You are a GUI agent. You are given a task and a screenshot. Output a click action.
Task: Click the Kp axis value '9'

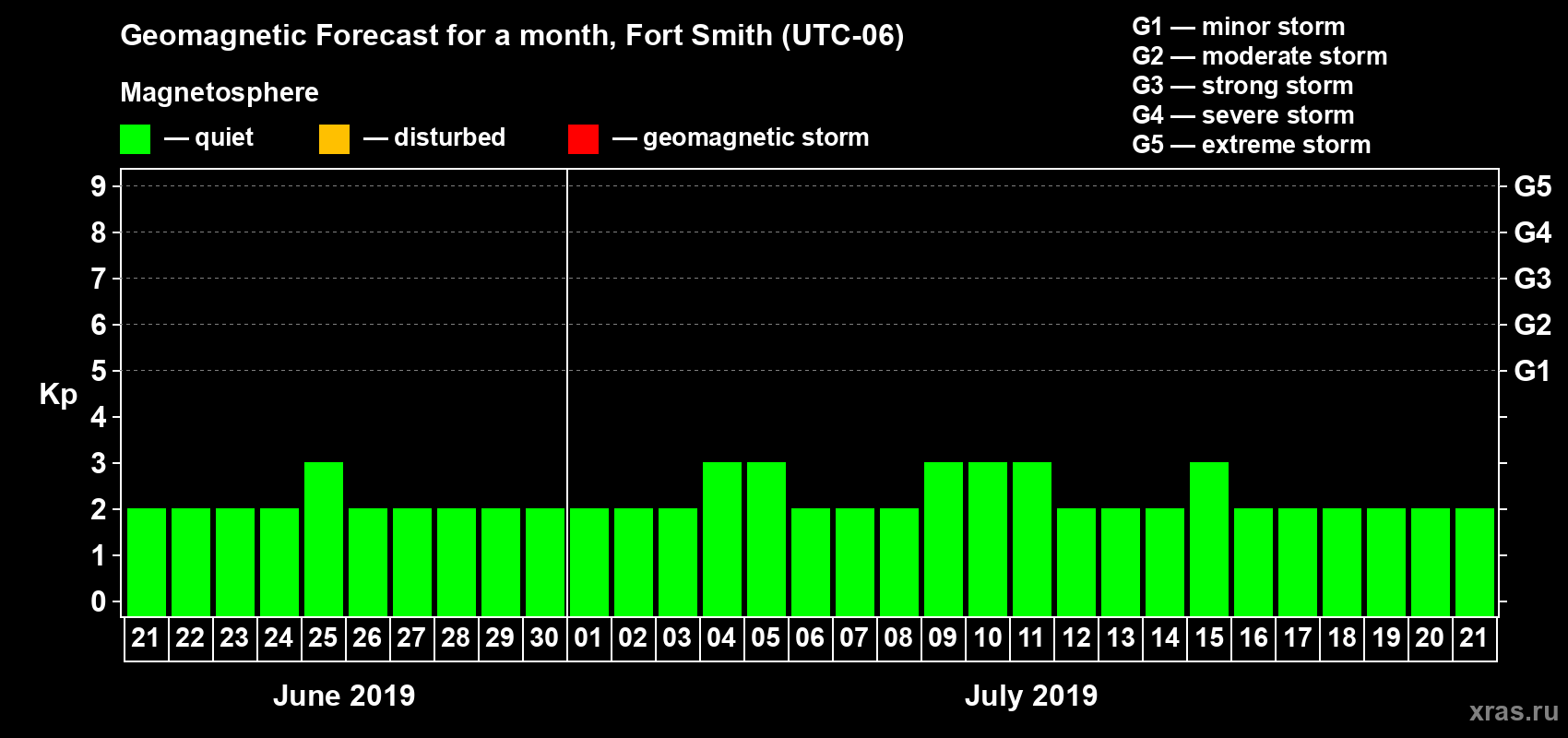[99, 186]
